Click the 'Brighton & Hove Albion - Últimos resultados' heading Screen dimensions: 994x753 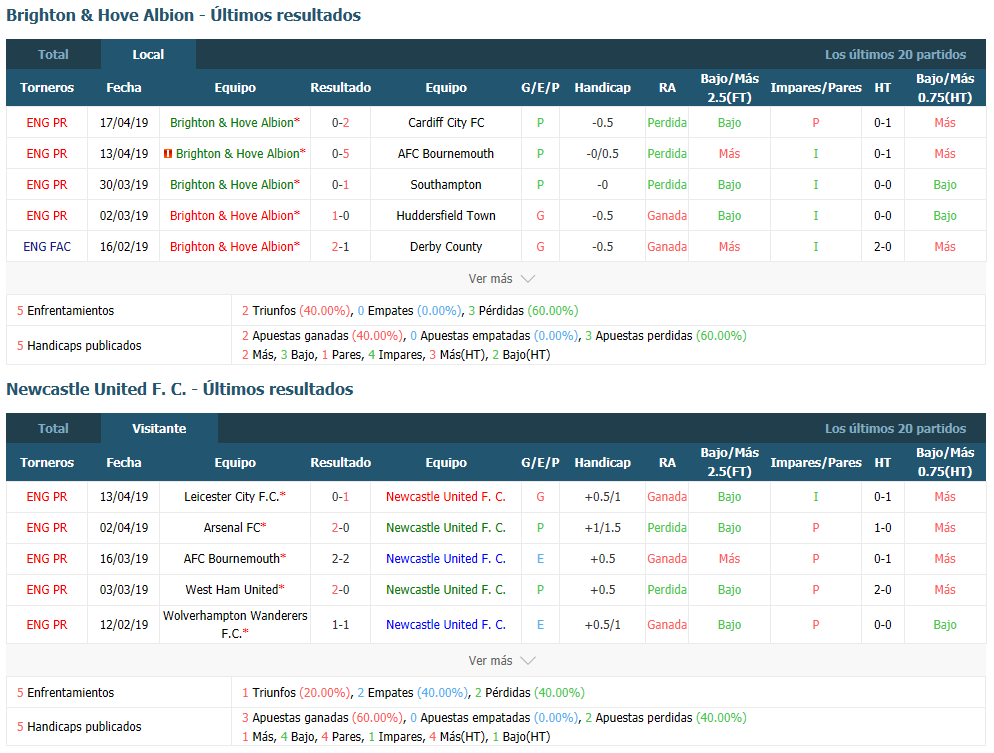pos(184,15)
